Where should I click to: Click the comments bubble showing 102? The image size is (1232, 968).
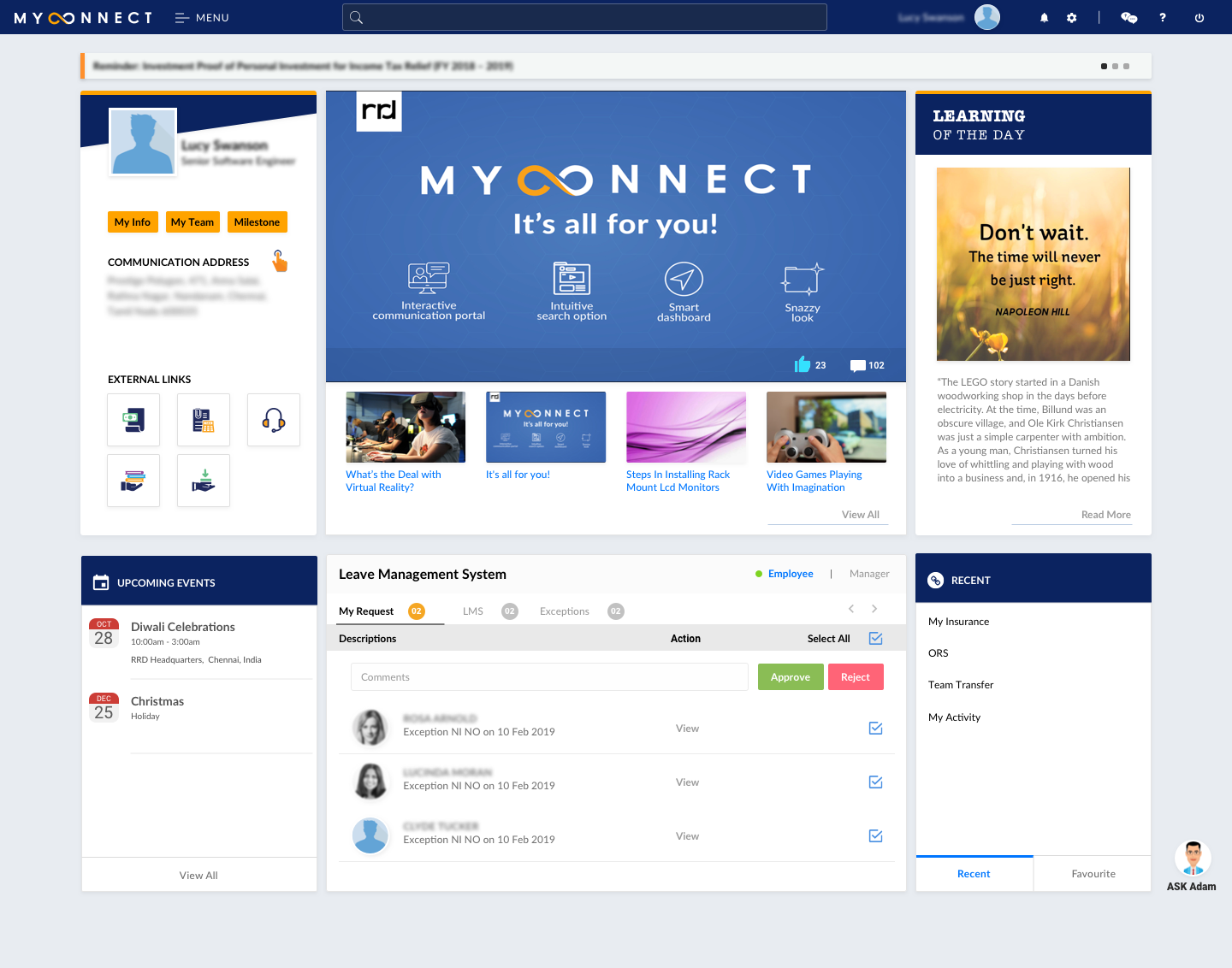pyautogui.click(x=858, y=365)
